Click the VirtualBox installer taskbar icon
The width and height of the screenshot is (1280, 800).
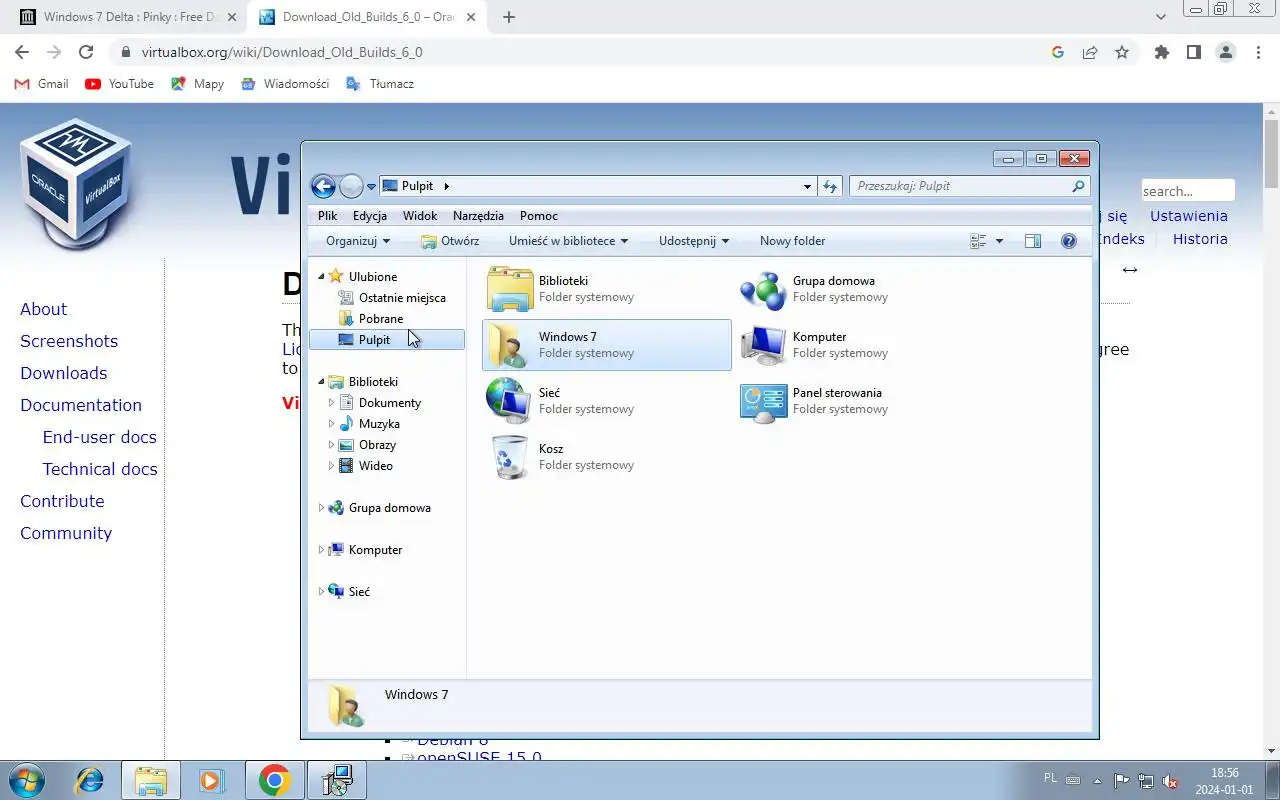point(337,780)
